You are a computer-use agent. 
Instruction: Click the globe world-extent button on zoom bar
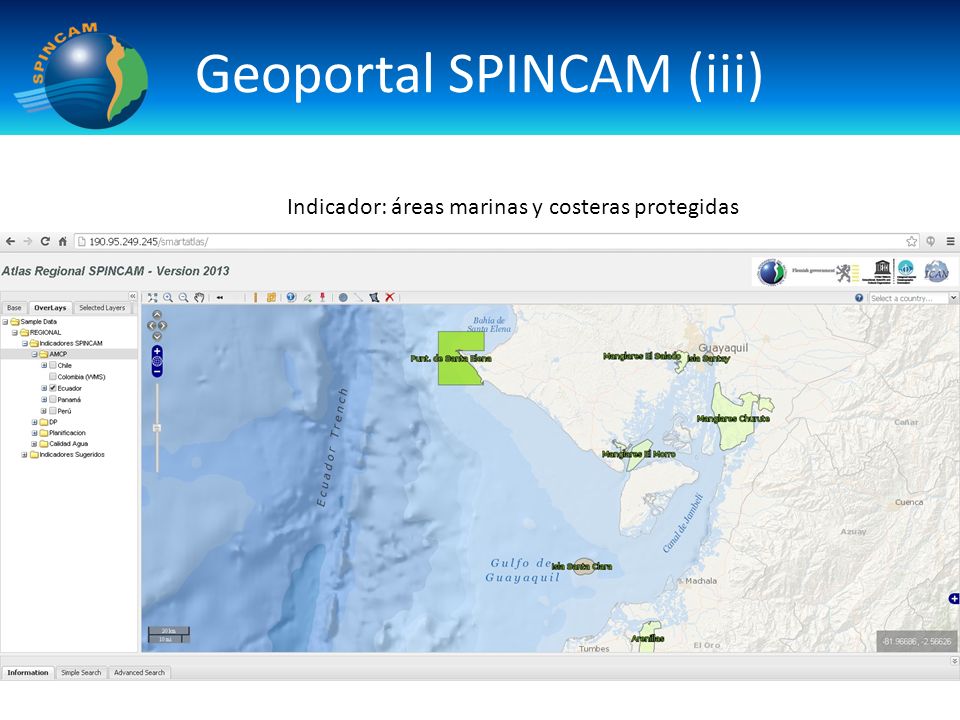[x=157, y=361]
